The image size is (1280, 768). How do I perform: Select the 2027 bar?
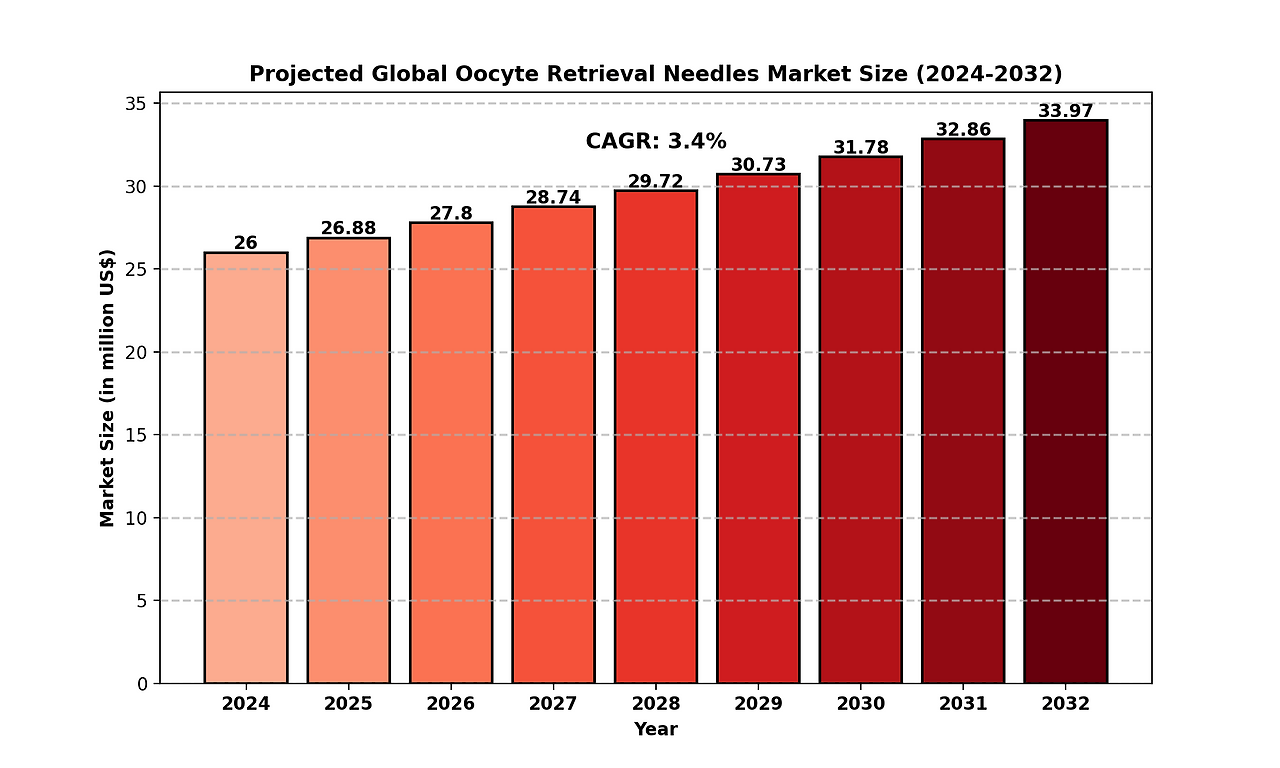click(553, 445)
